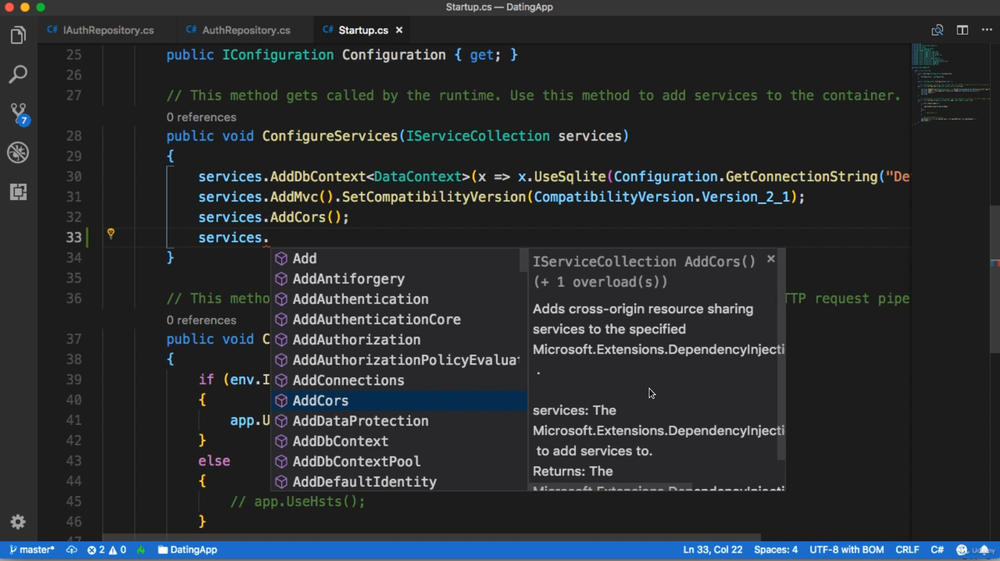
Task: Open the Explorer view in activity bar
Action: click(x=18, y=35)
